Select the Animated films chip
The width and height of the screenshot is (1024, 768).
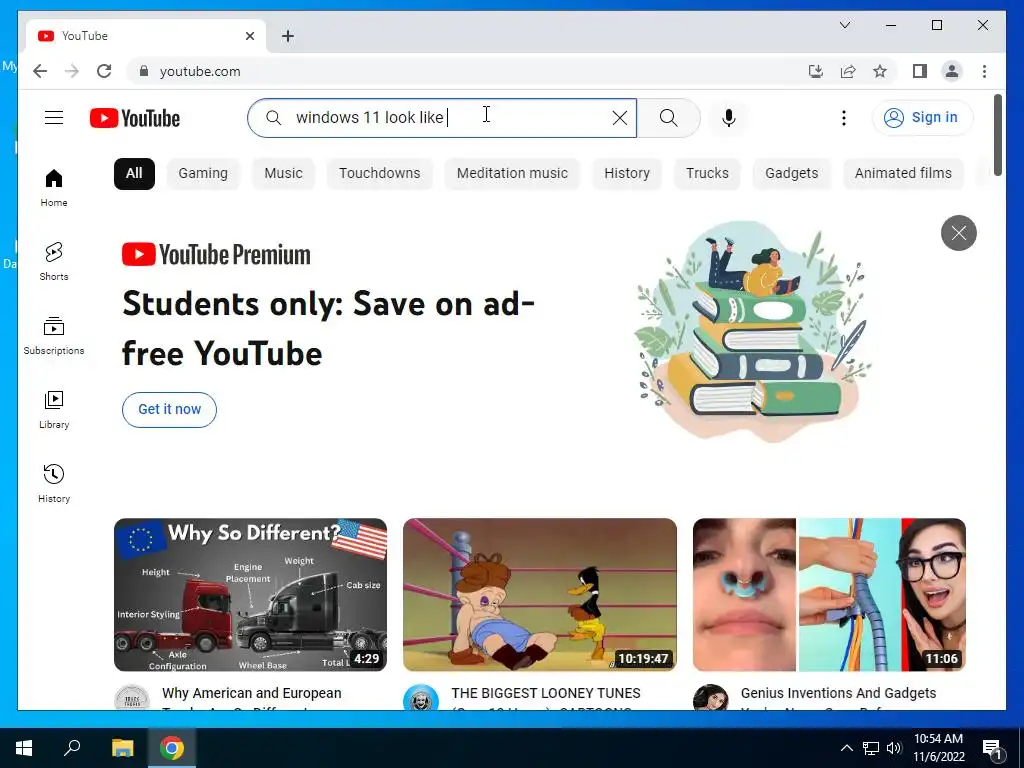903,174
